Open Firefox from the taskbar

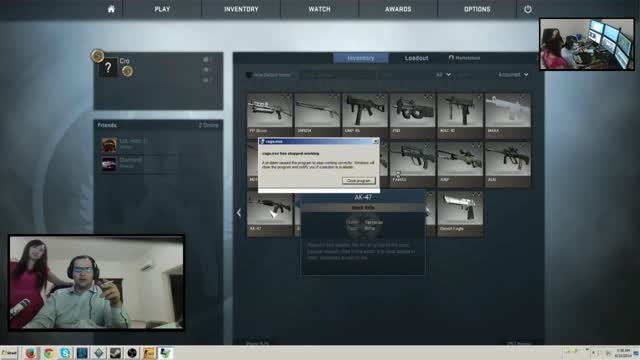click(31, 353)
